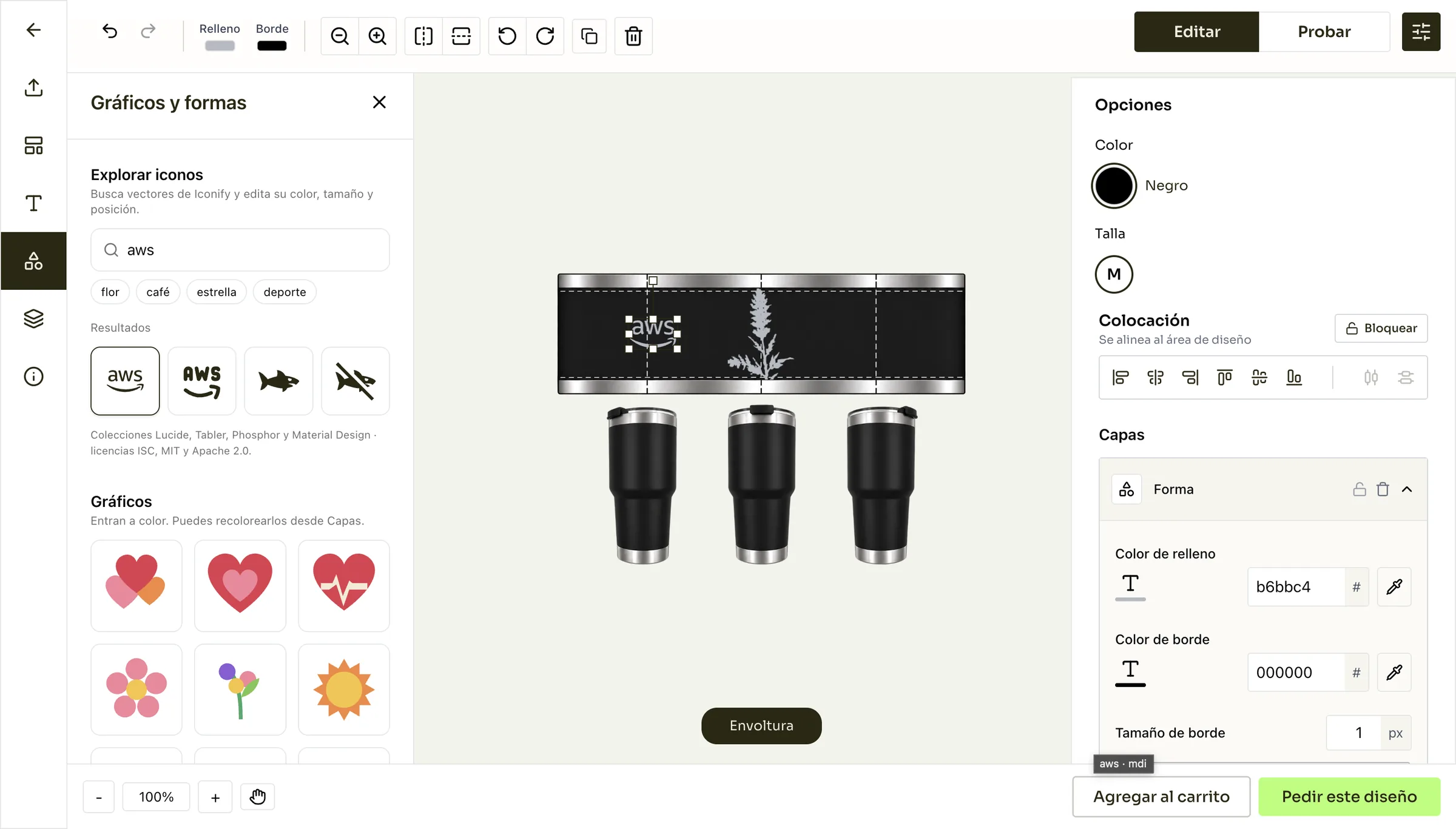Screen dimensions: 1456x829
Task: Select the Negro color swatch
Action: [1114, 186]
